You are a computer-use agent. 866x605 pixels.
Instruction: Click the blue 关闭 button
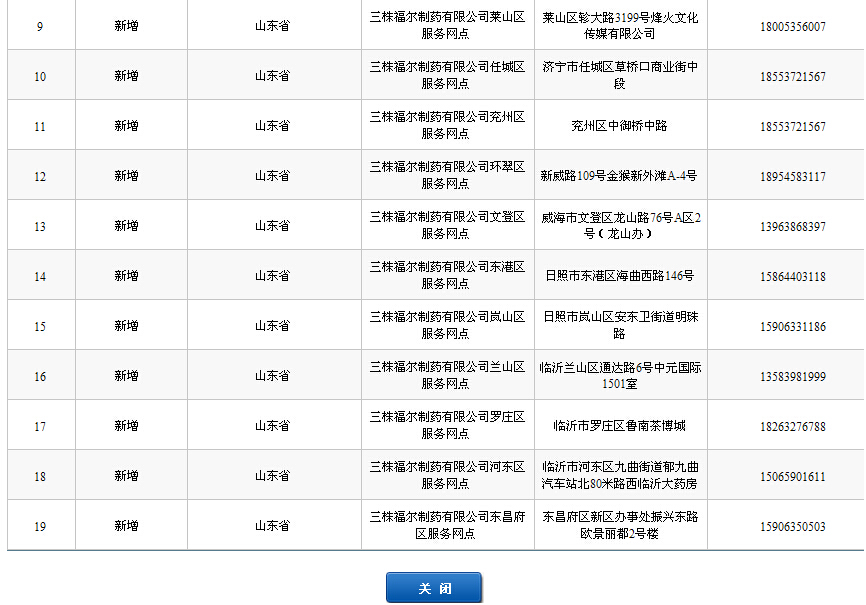(434, 587)
